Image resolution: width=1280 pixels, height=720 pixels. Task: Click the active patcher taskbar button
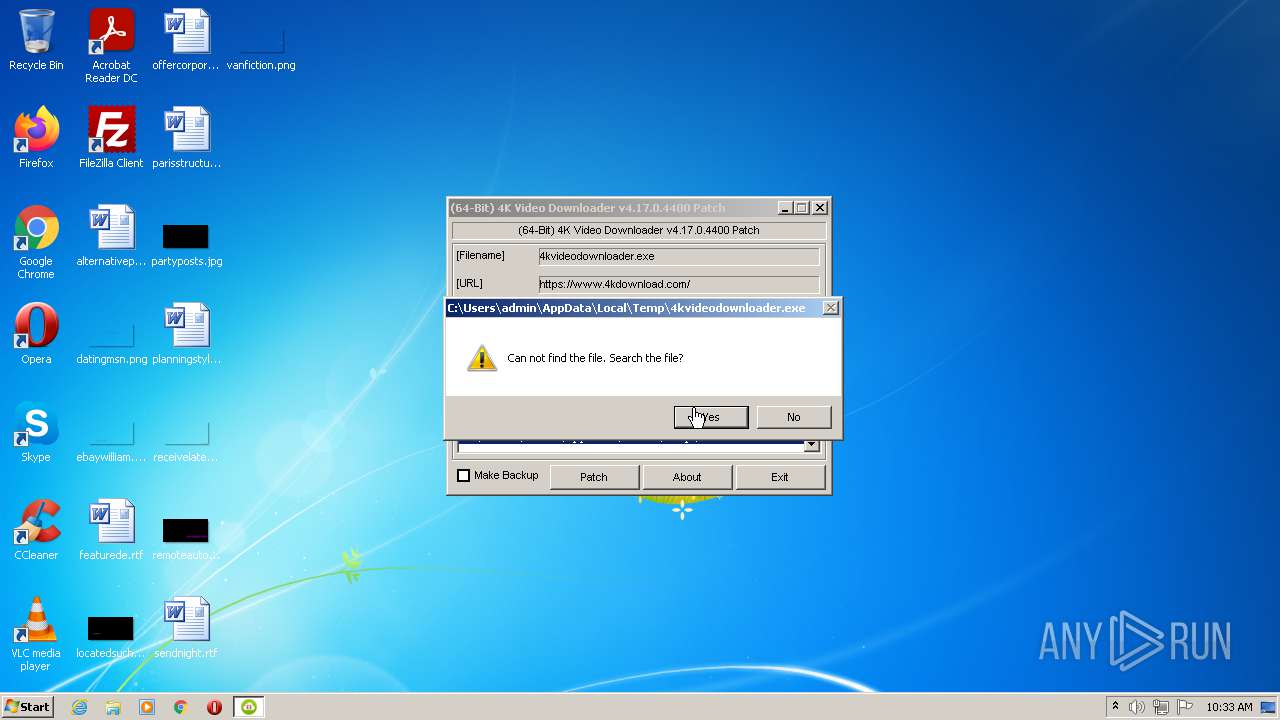point(249,707)
